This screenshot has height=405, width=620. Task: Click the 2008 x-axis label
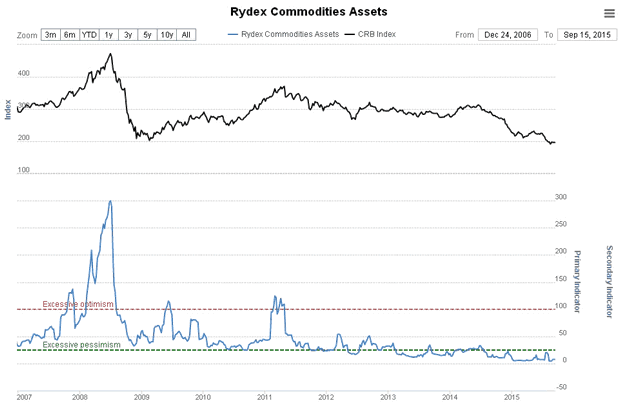[x=80, y=397]
